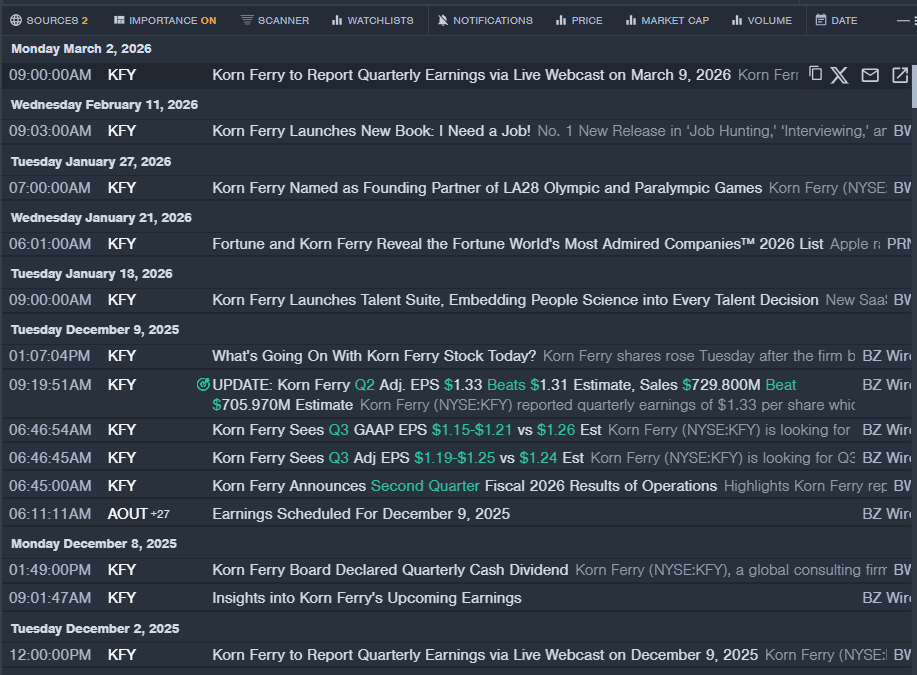Share top headline on X
917x675 pixels.
pyautogui.click(x=840, y=75)
